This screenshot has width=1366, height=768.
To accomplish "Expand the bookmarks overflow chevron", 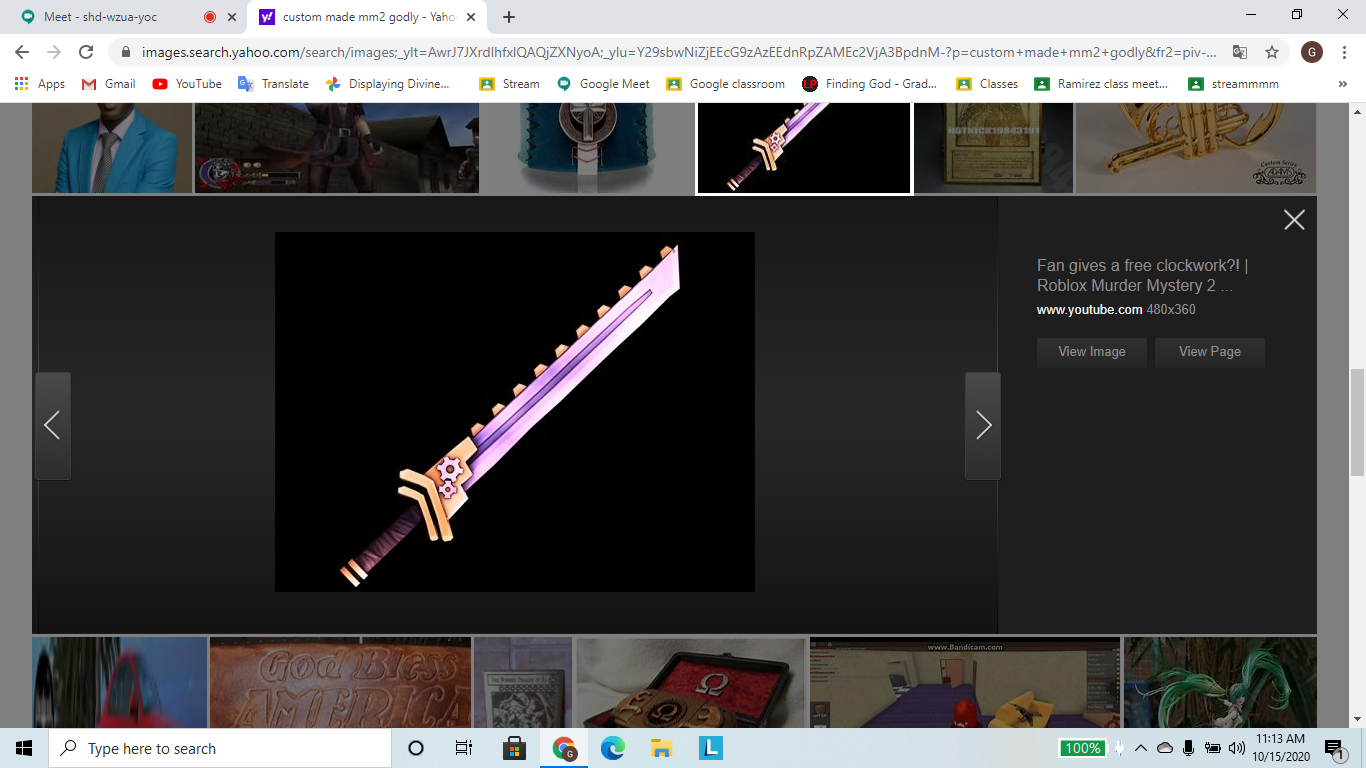I will tap(1342, 84).
